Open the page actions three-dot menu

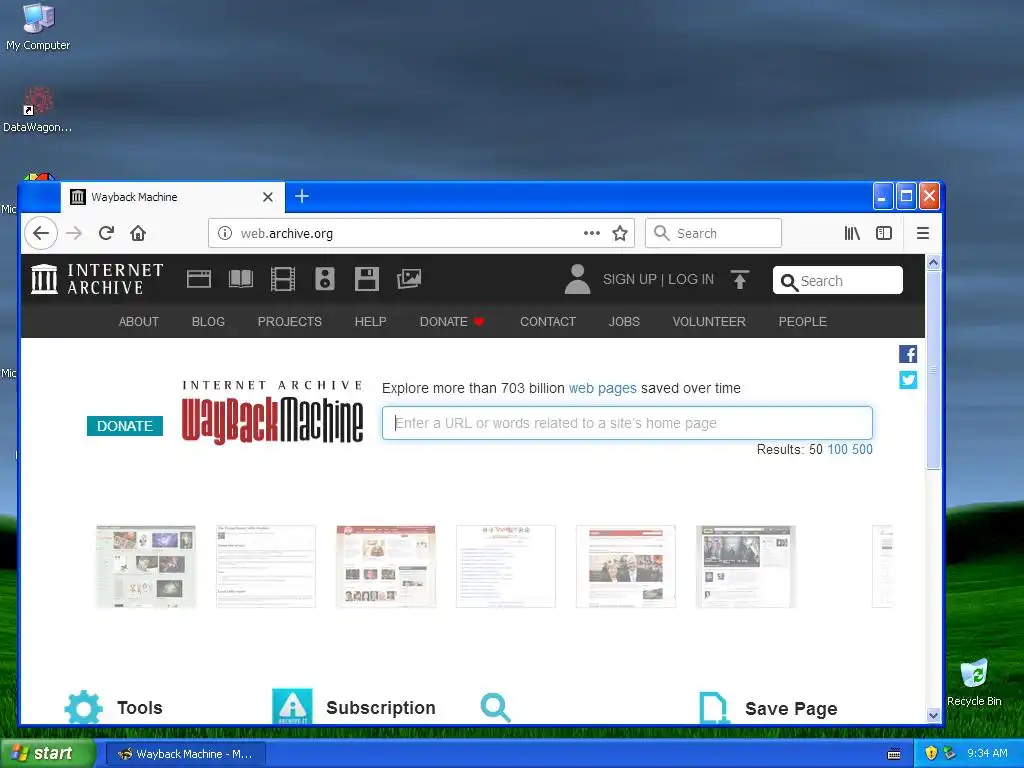coord(592,233)
